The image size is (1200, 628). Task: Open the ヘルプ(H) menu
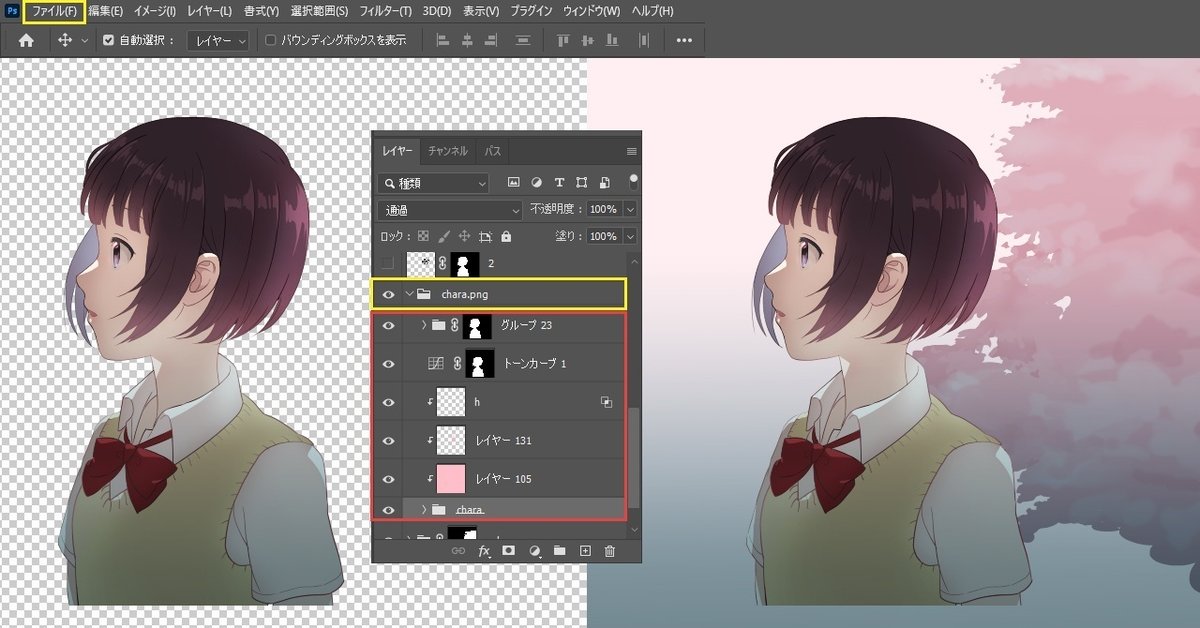651,11
